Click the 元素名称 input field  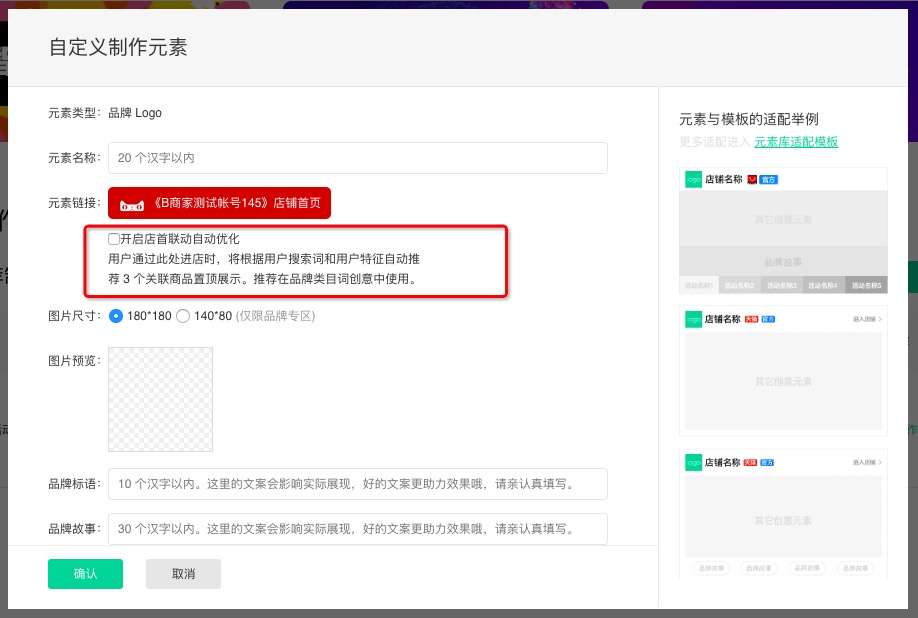point(358,158)
